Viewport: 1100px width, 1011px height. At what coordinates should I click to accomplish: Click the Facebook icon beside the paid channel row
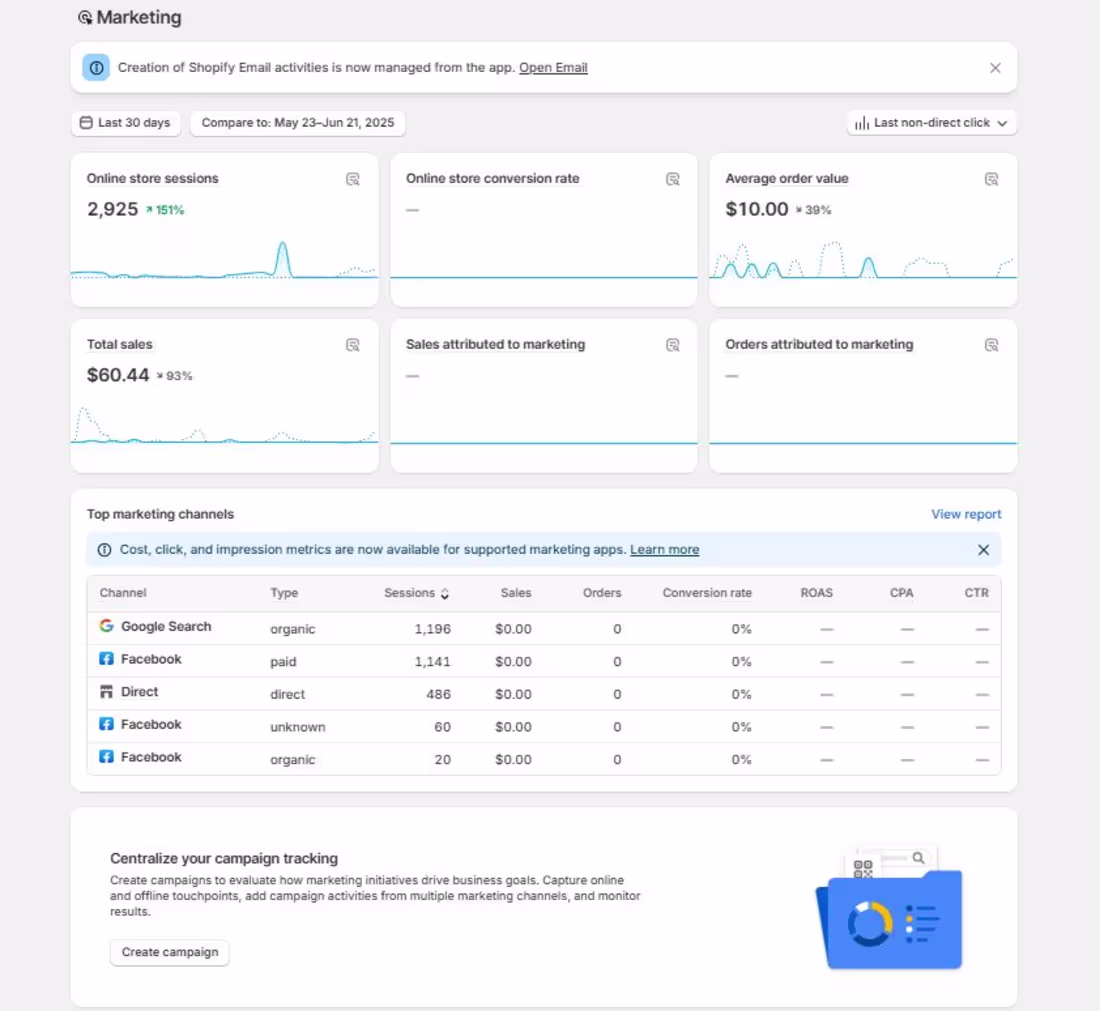(x=106, y=658)
